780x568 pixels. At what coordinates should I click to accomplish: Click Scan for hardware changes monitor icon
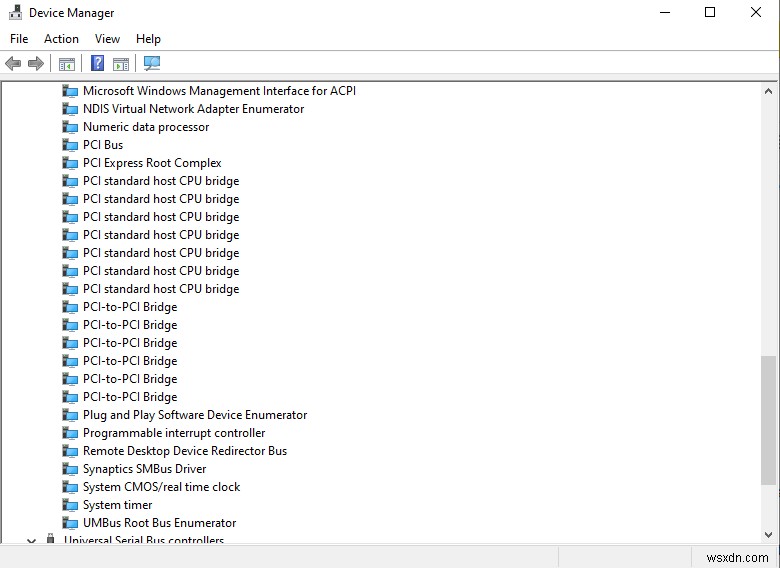pyautogui.click(x=152, y=63)
